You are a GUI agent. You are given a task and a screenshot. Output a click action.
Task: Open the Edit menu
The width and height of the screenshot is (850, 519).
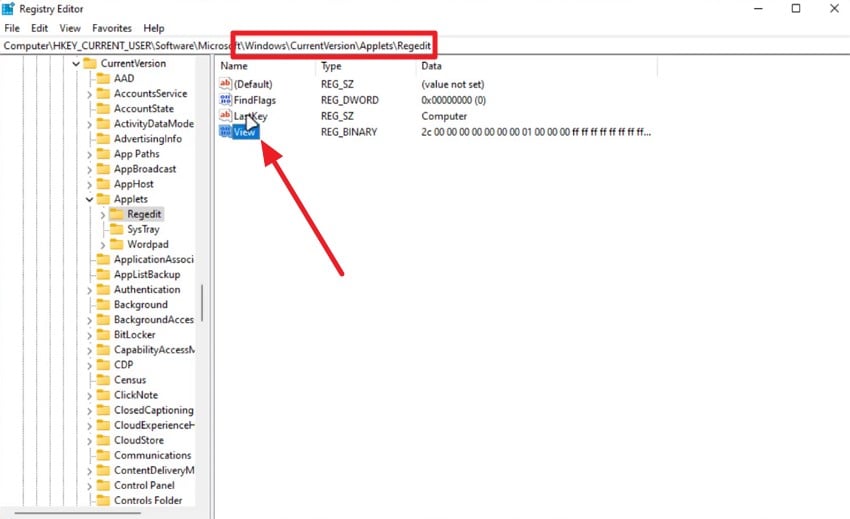(x=39, y=28)
